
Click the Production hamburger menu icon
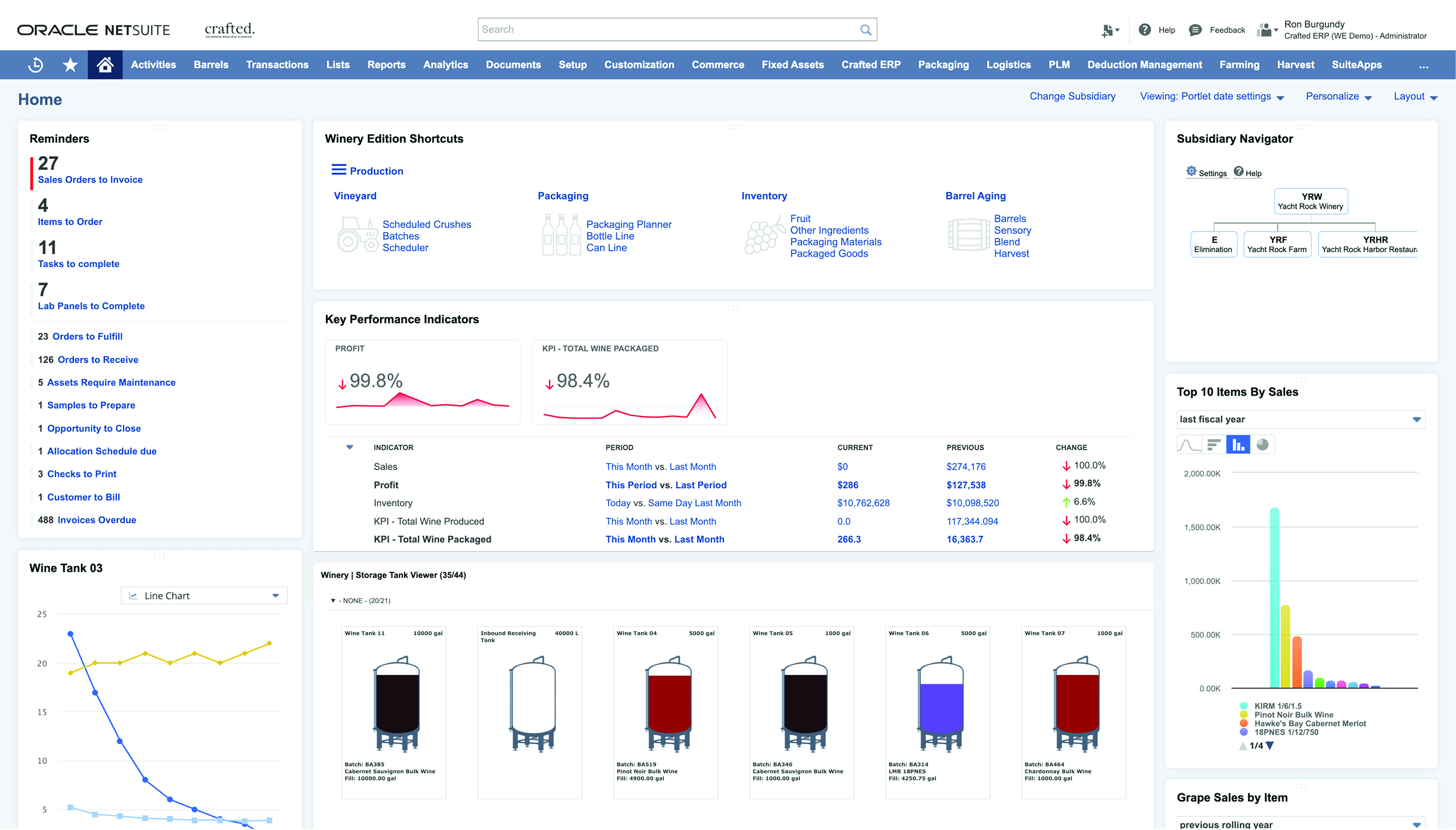339,170
